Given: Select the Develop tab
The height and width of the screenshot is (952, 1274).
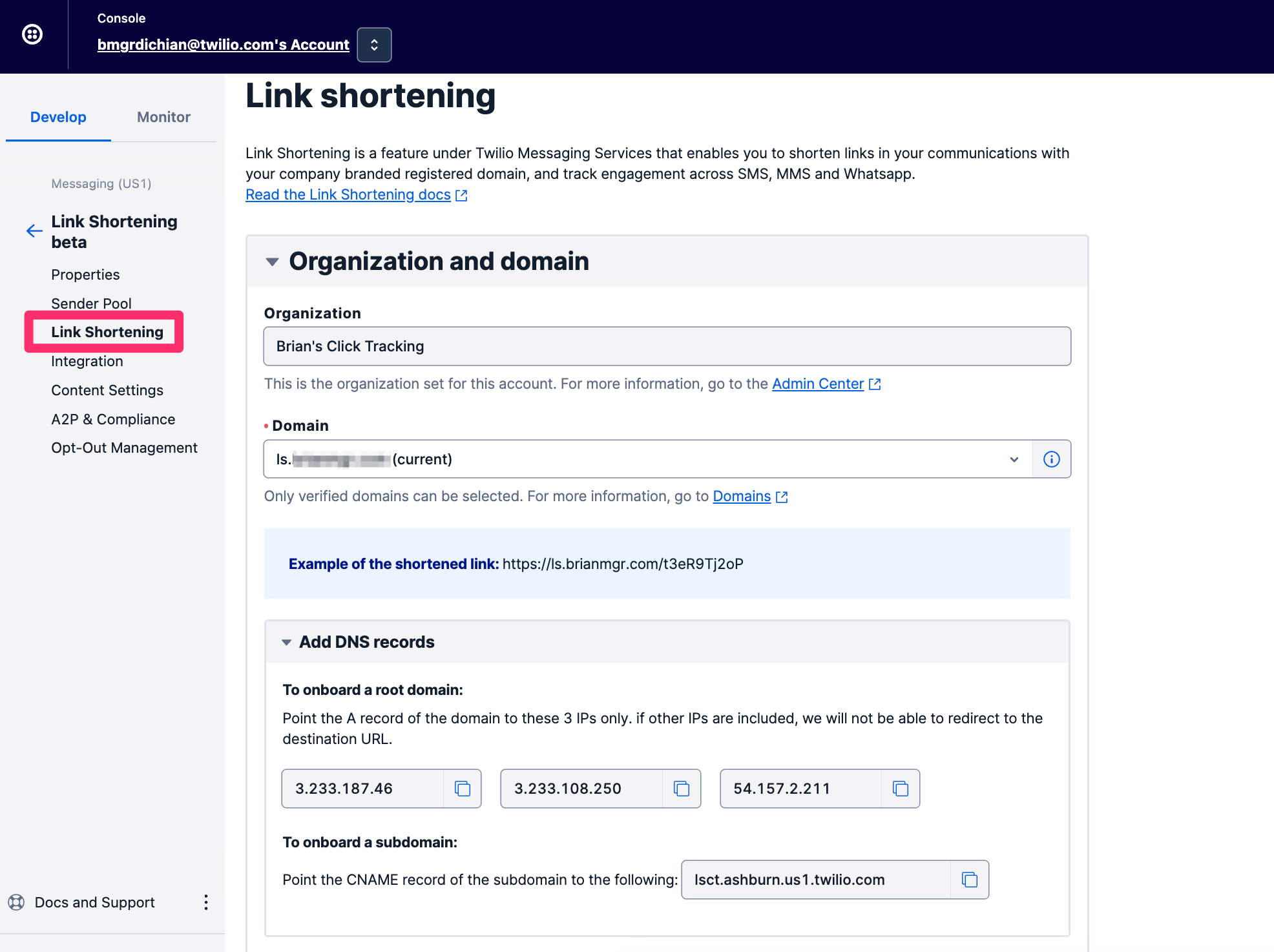Looking at the screenshot, I should tap(58, 117).
